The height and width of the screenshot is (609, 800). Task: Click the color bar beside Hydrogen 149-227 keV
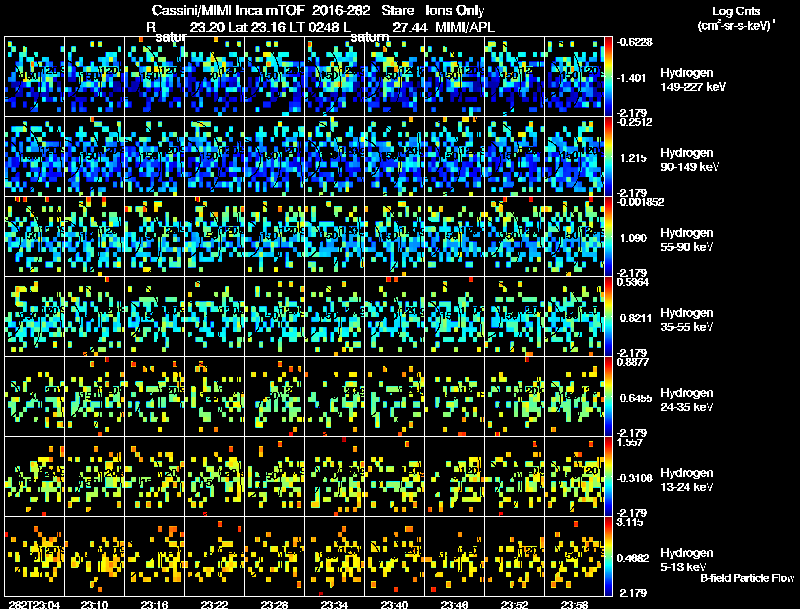(x=608, y=77)
